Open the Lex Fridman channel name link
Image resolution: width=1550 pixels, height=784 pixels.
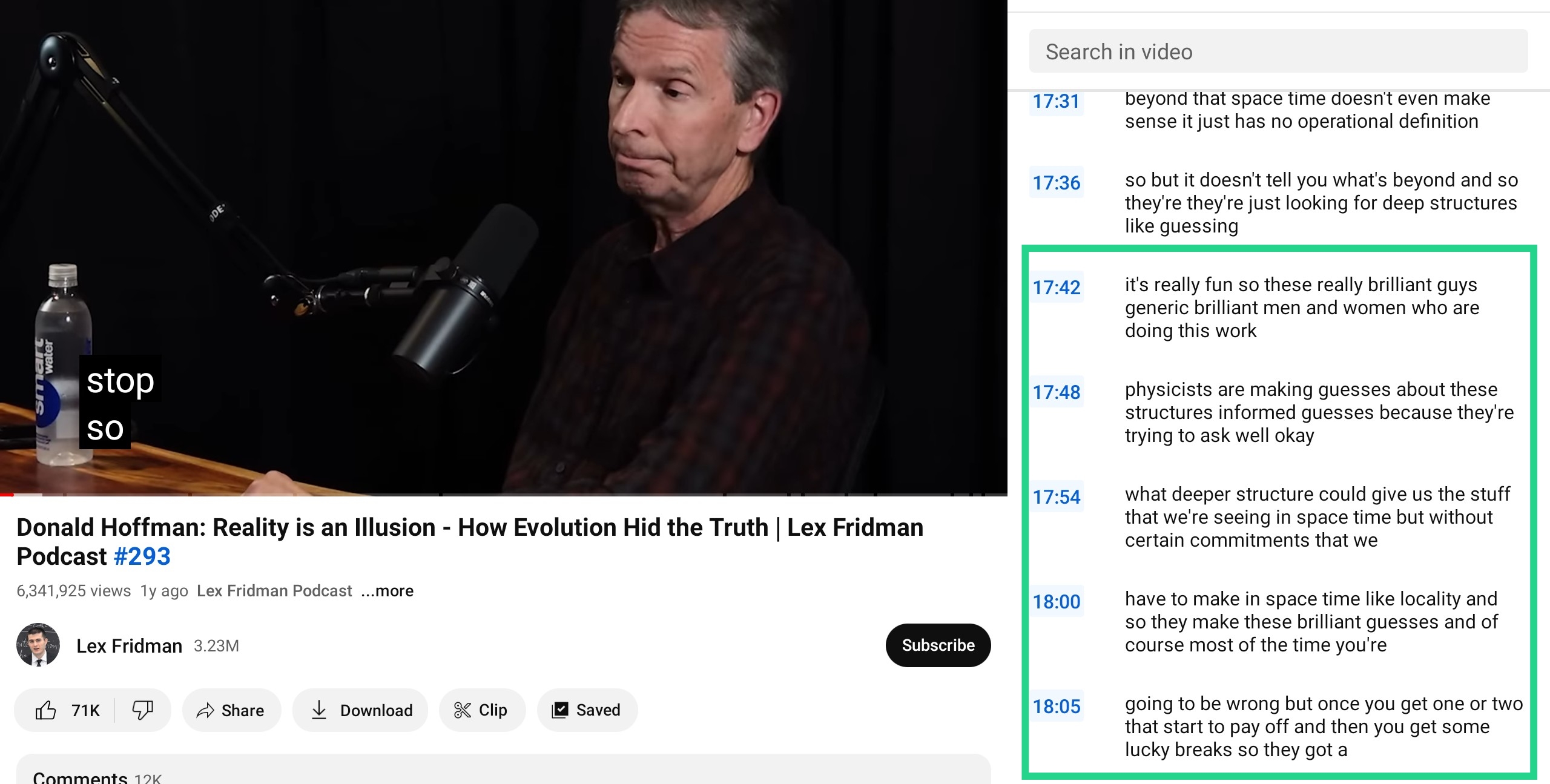pos(129,646)
